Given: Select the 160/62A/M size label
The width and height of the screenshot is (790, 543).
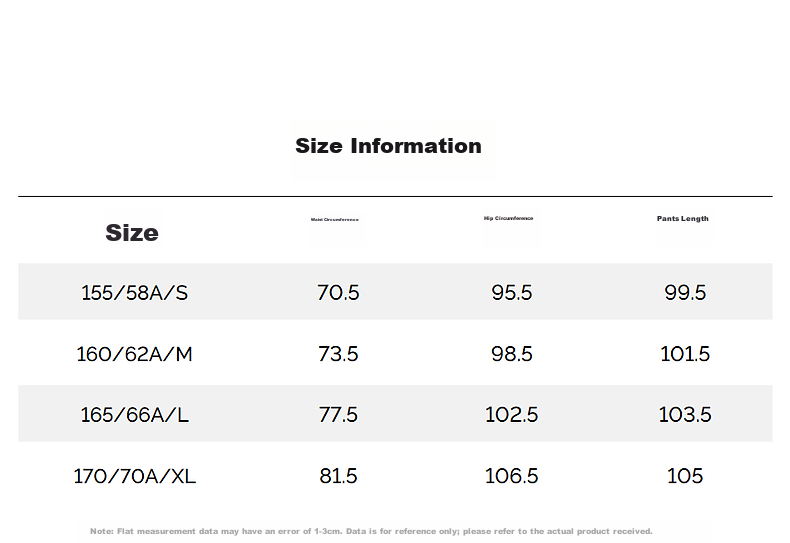Looking at the screenshot, I should (135, 354).
